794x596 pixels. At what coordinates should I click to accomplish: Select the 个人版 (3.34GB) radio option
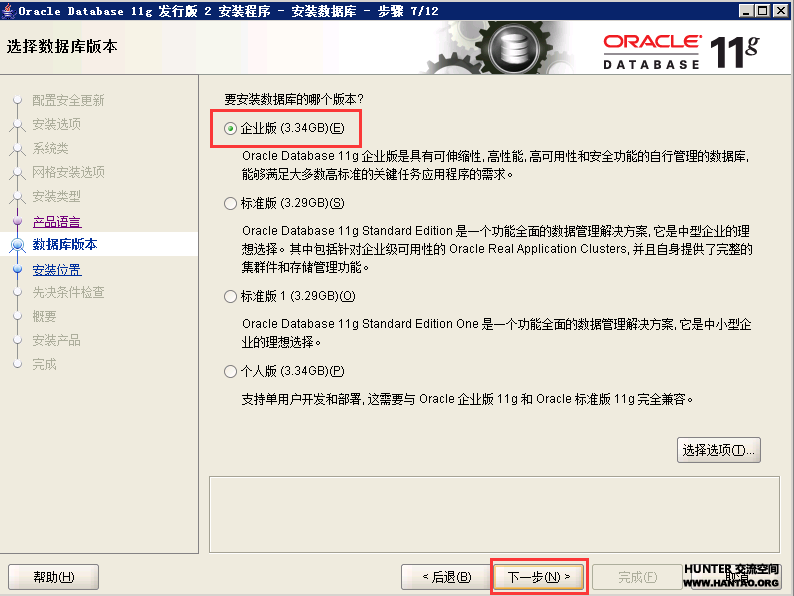pos(231,371)
